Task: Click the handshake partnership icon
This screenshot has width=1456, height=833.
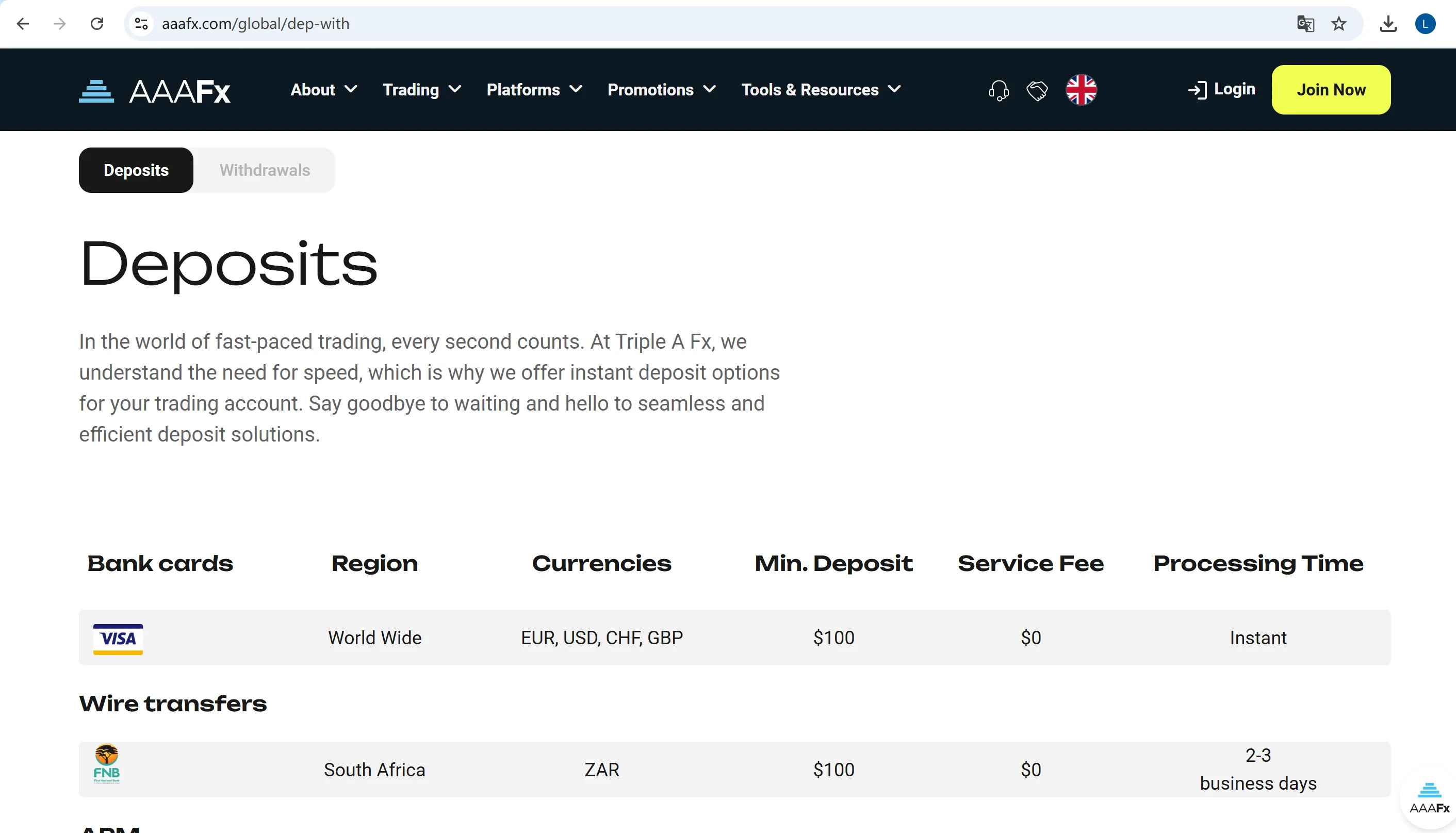Action: point(1037,90)
